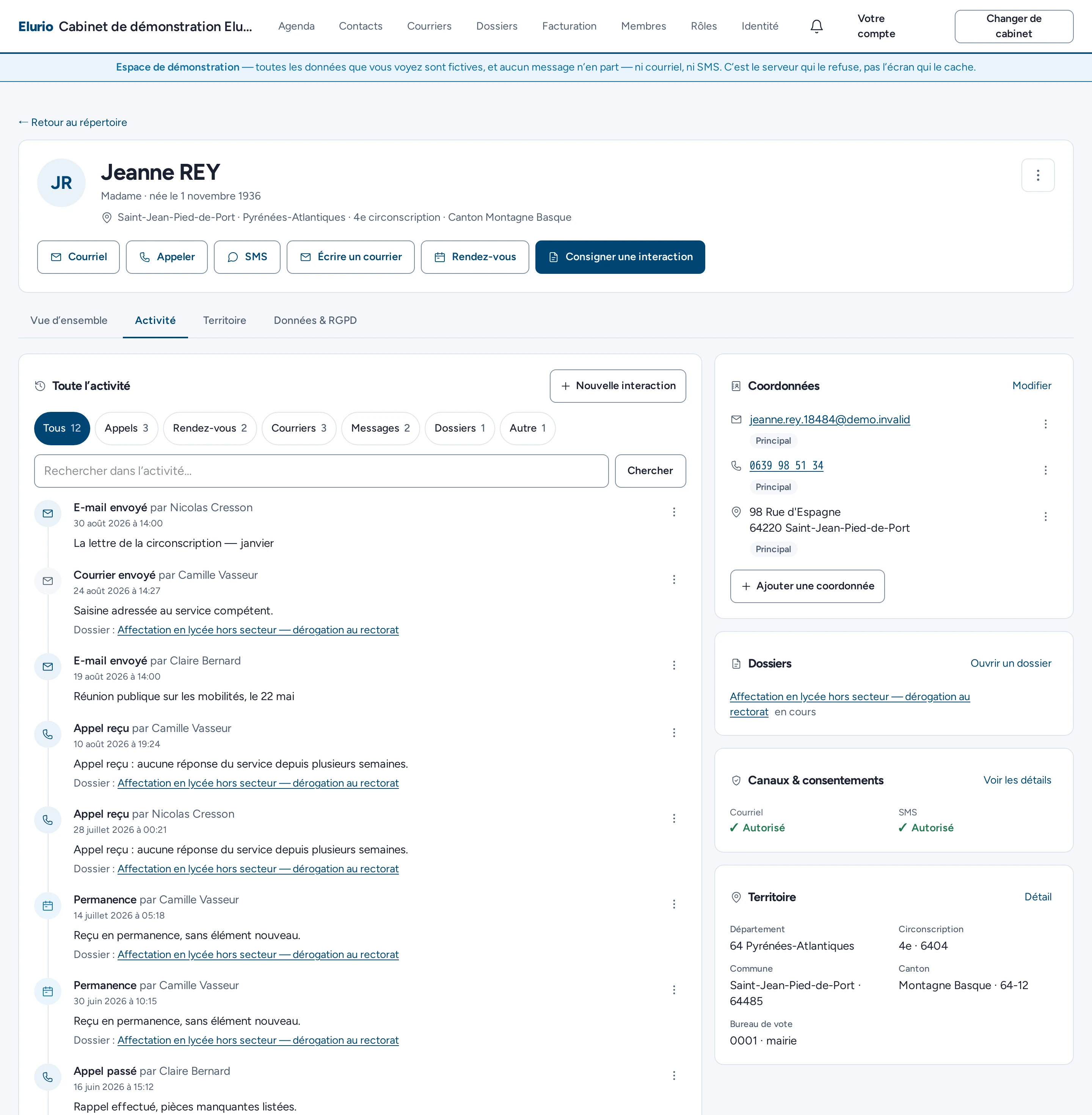Viewport: 1092px width, 1115px height.
Task: Open the notifications bell
Action: (816, 27)
